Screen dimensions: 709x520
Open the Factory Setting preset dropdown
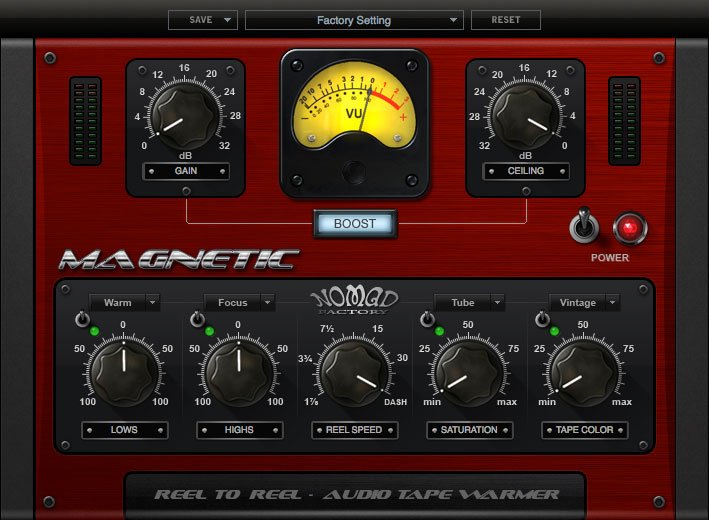[x=354, y=20]
